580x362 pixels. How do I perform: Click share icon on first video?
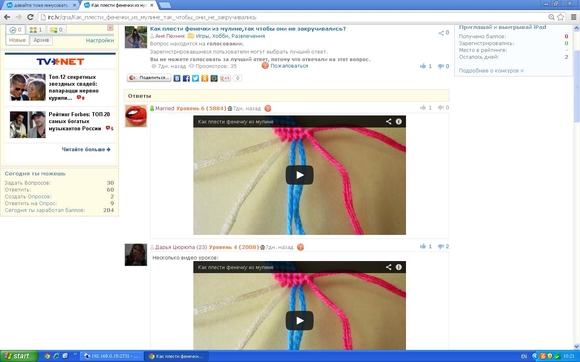pos(388,121)
